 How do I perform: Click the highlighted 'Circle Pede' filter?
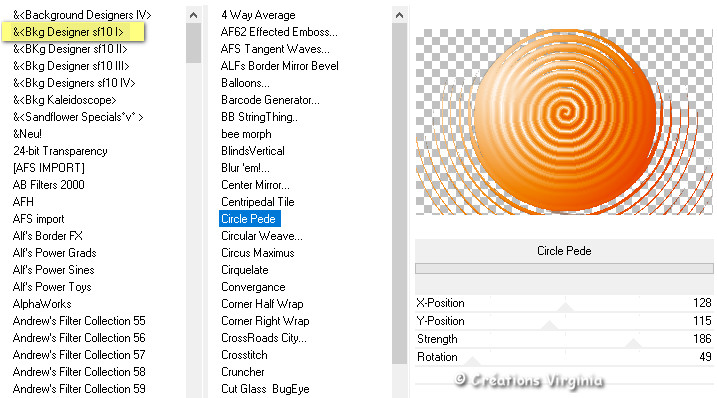(250, 219)
